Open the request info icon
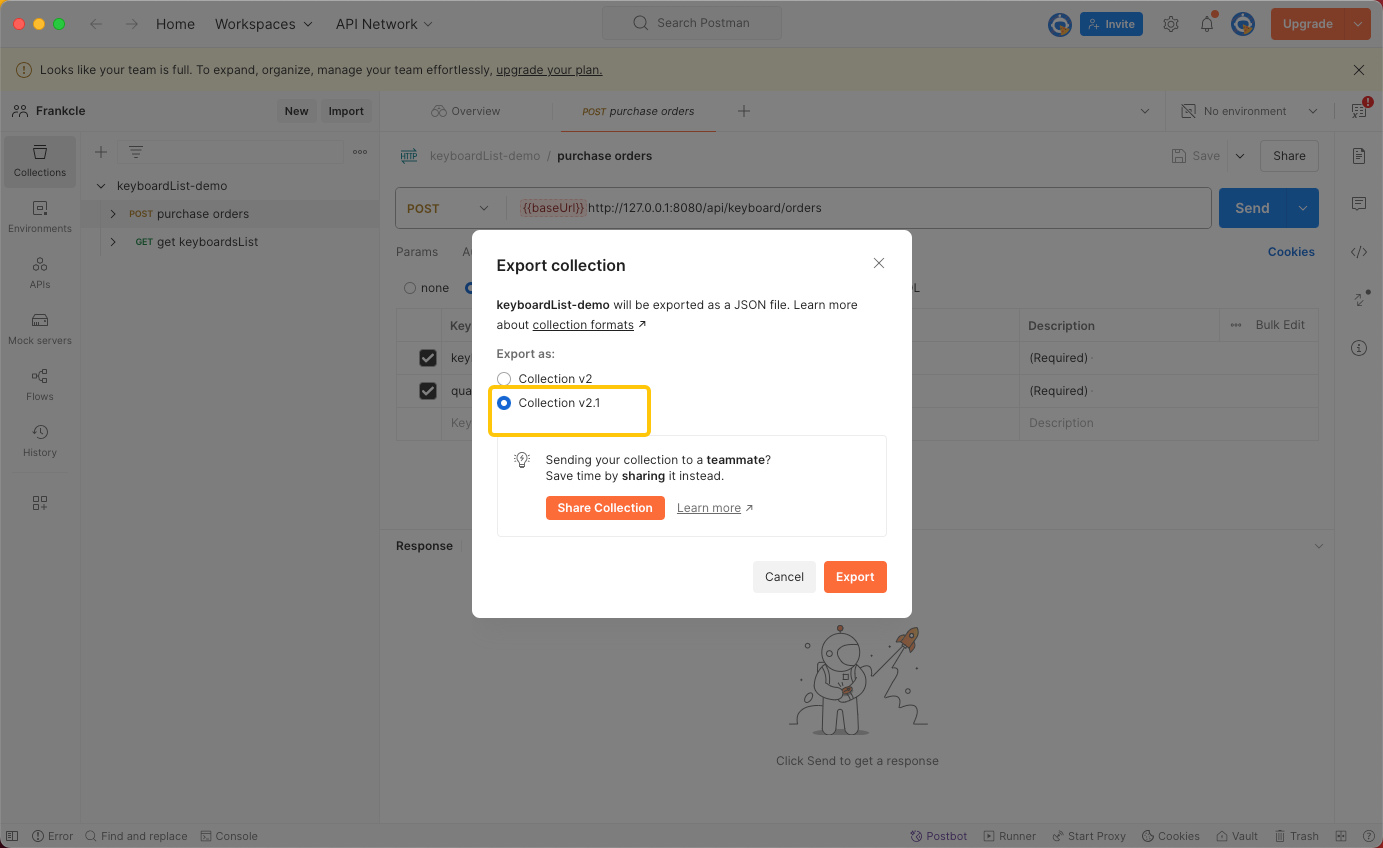This screenshot has width=1383, height=848. click(1359, 348)
